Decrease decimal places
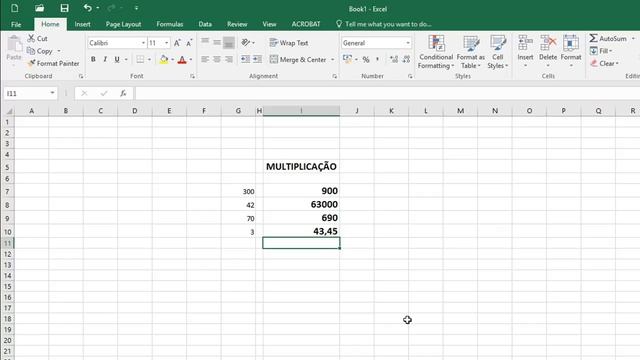 [x=406, y=60]
